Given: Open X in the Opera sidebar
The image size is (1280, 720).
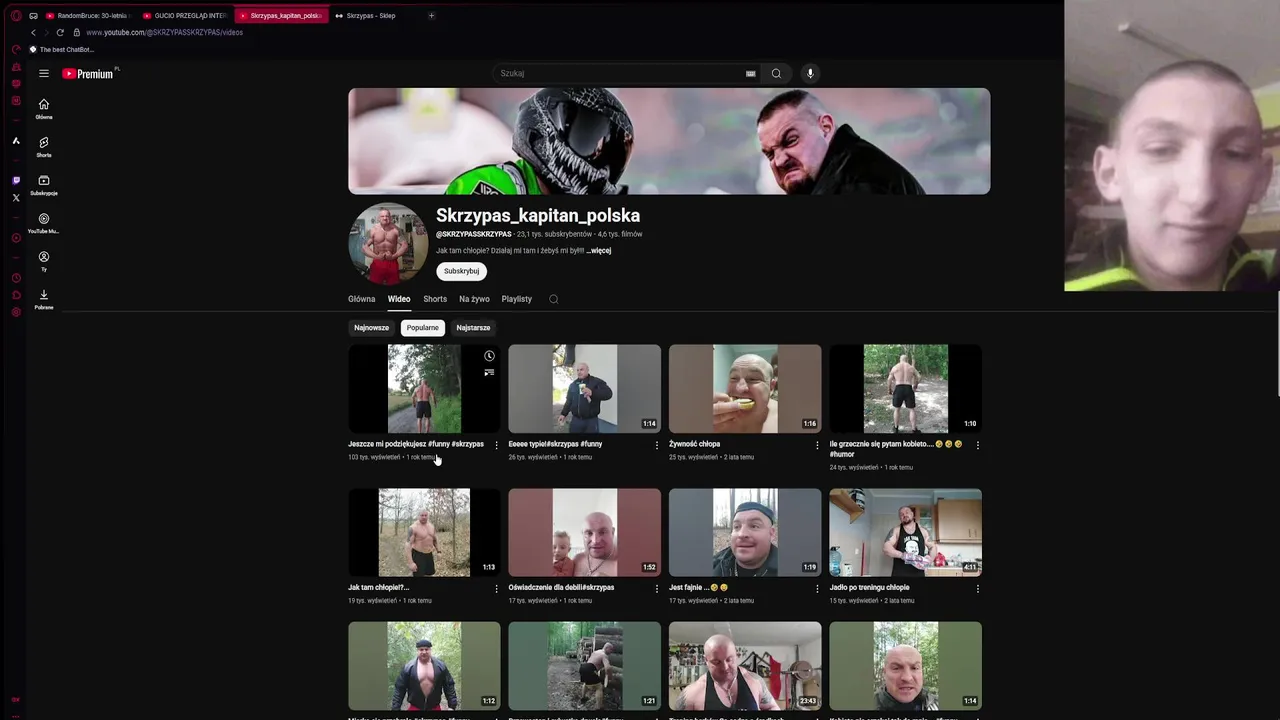Looking at the screenshot, I should click(x=16, y=198).
